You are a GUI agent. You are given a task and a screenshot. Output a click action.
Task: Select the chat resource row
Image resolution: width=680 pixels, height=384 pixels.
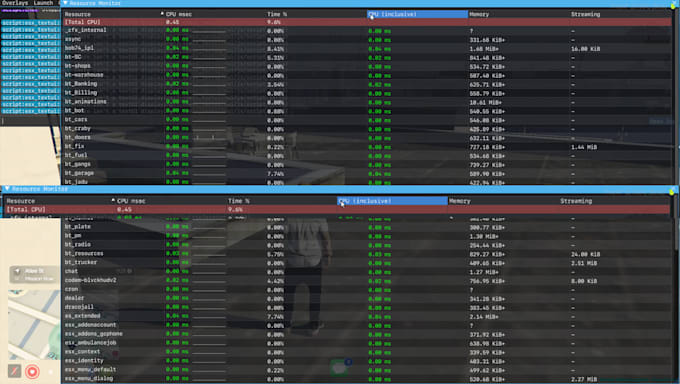(366, 272)
